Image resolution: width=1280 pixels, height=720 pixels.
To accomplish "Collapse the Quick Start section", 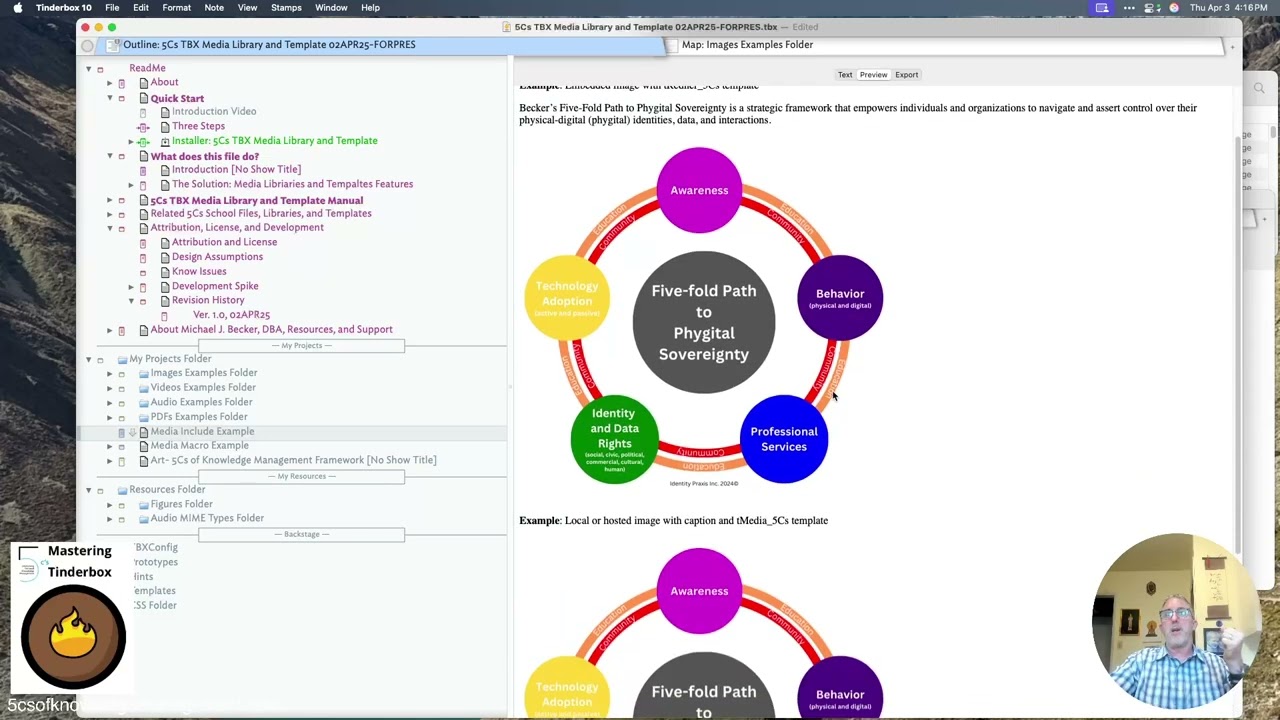I will coord(110,99).
